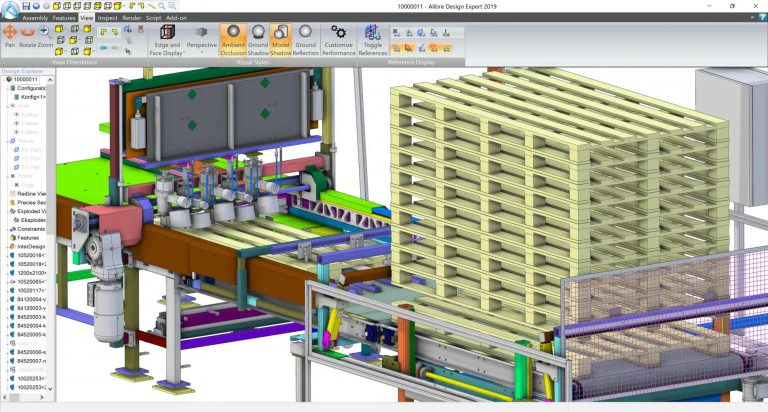The image size is (768, 412).
Task: Toggle Ambient Occlusion visual style
Action: tap(233, 40)
